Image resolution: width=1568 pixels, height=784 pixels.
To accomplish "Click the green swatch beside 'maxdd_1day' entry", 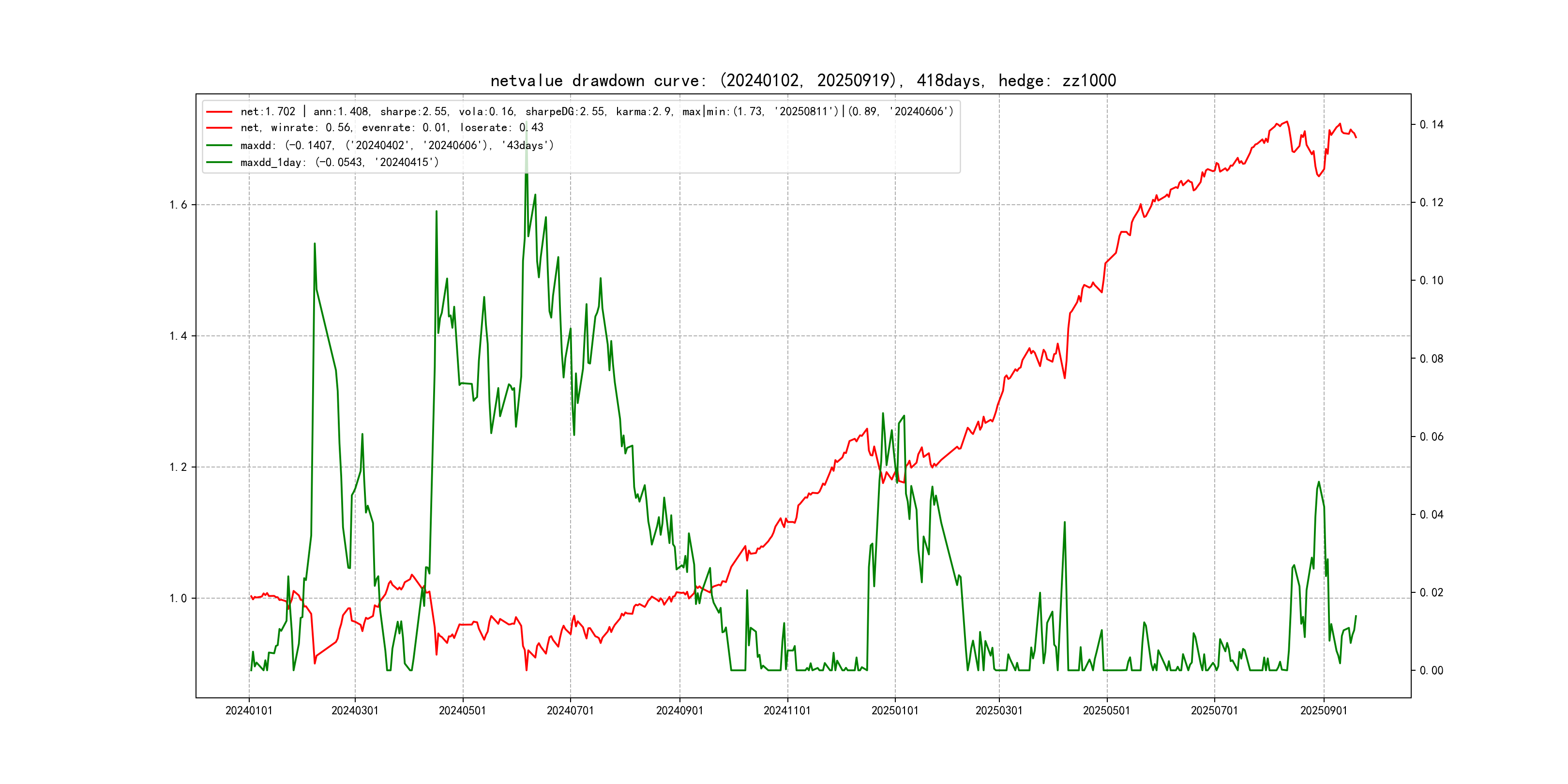I will tap(219, 163).
